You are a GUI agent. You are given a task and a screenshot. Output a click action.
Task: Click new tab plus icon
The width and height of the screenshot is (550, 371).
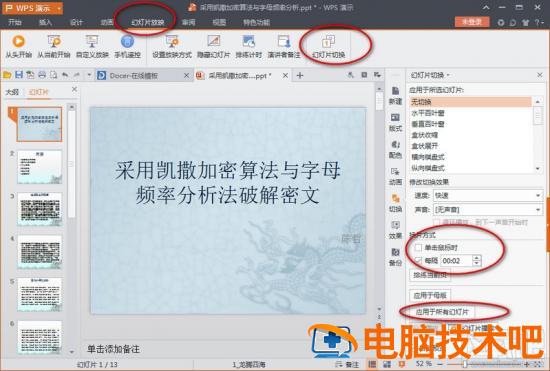coord(300,75)
